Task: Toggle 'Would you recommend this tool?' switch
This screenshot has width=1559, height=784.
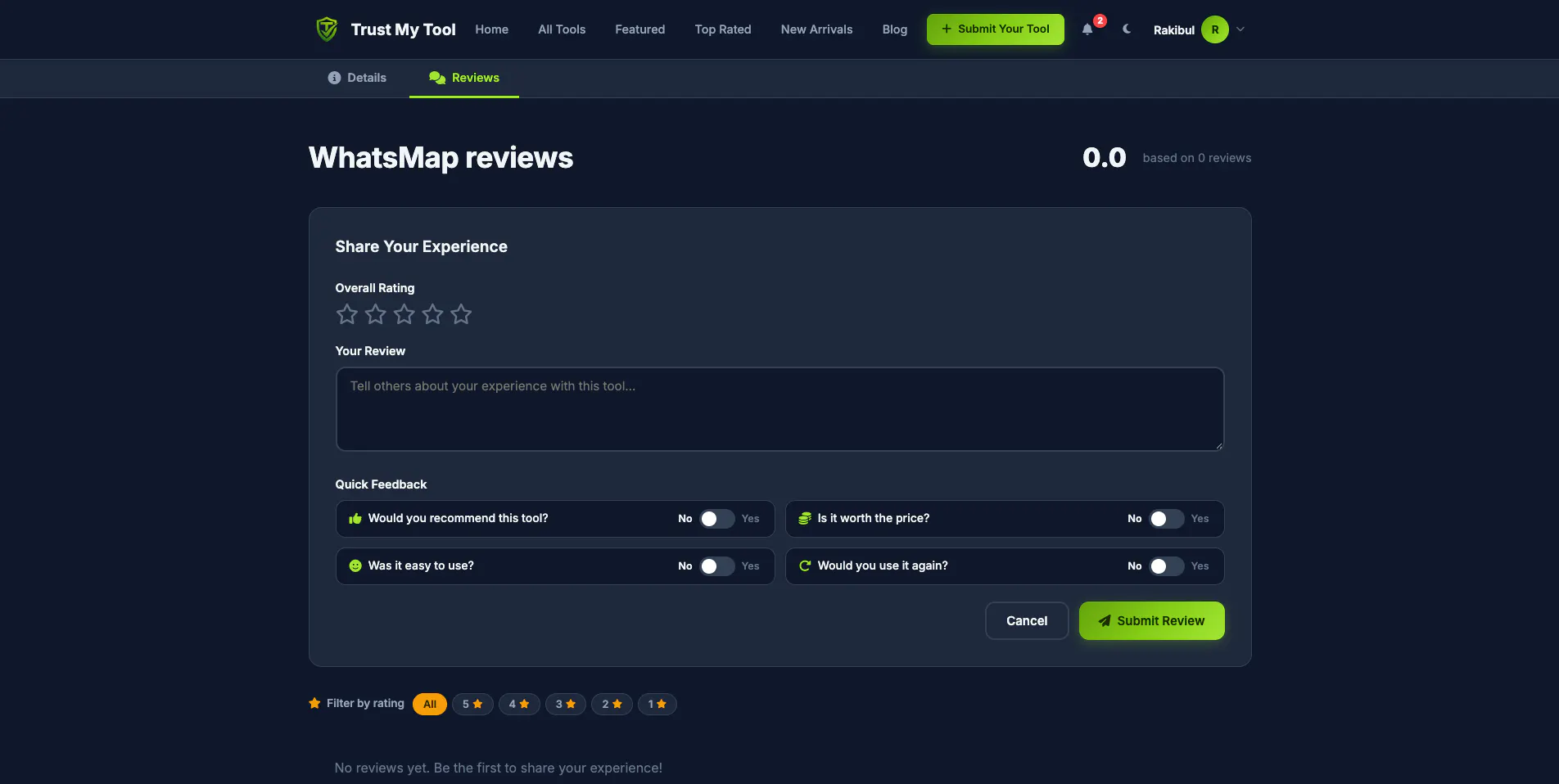Action: [x=717, y=519]
